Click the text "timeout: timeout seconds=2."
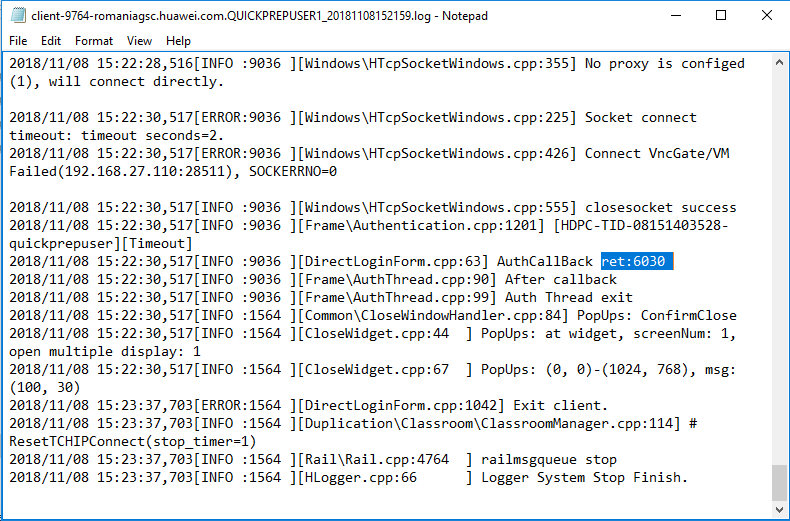This screenshot has width=790, height=521. pos(116,136)
